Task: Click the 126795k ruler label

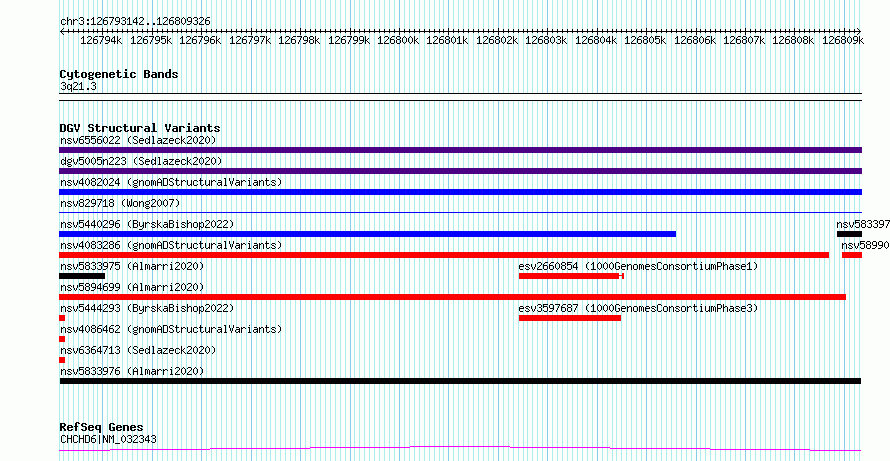Action: (150, 40)
